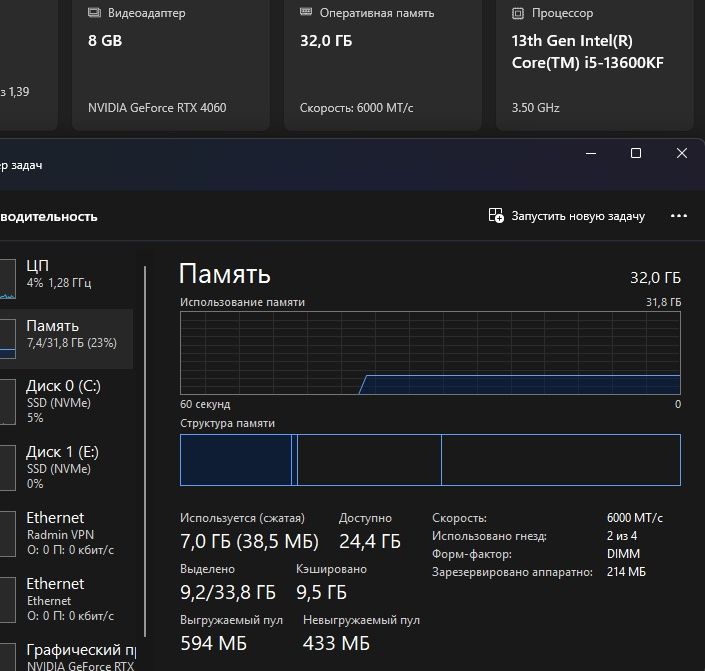The width and height of the screenshot is (705, 671).
Task: Click the Видеоадаптер card title
Action: (x=147, y=13)
